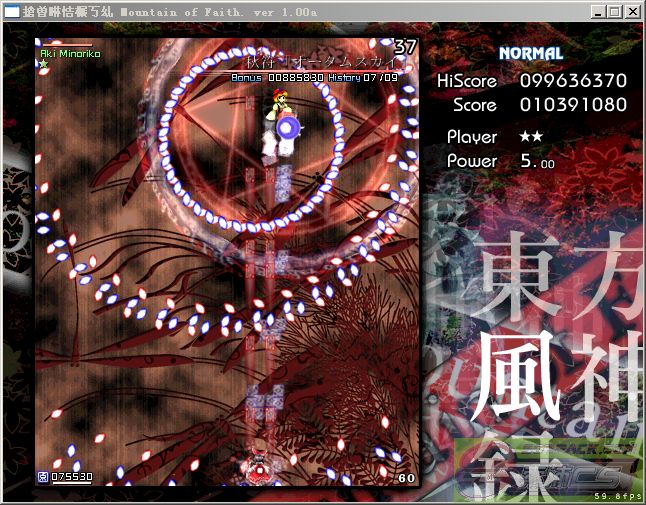
Task: Click the large blue orb below the boss
Action: point(288,128)
